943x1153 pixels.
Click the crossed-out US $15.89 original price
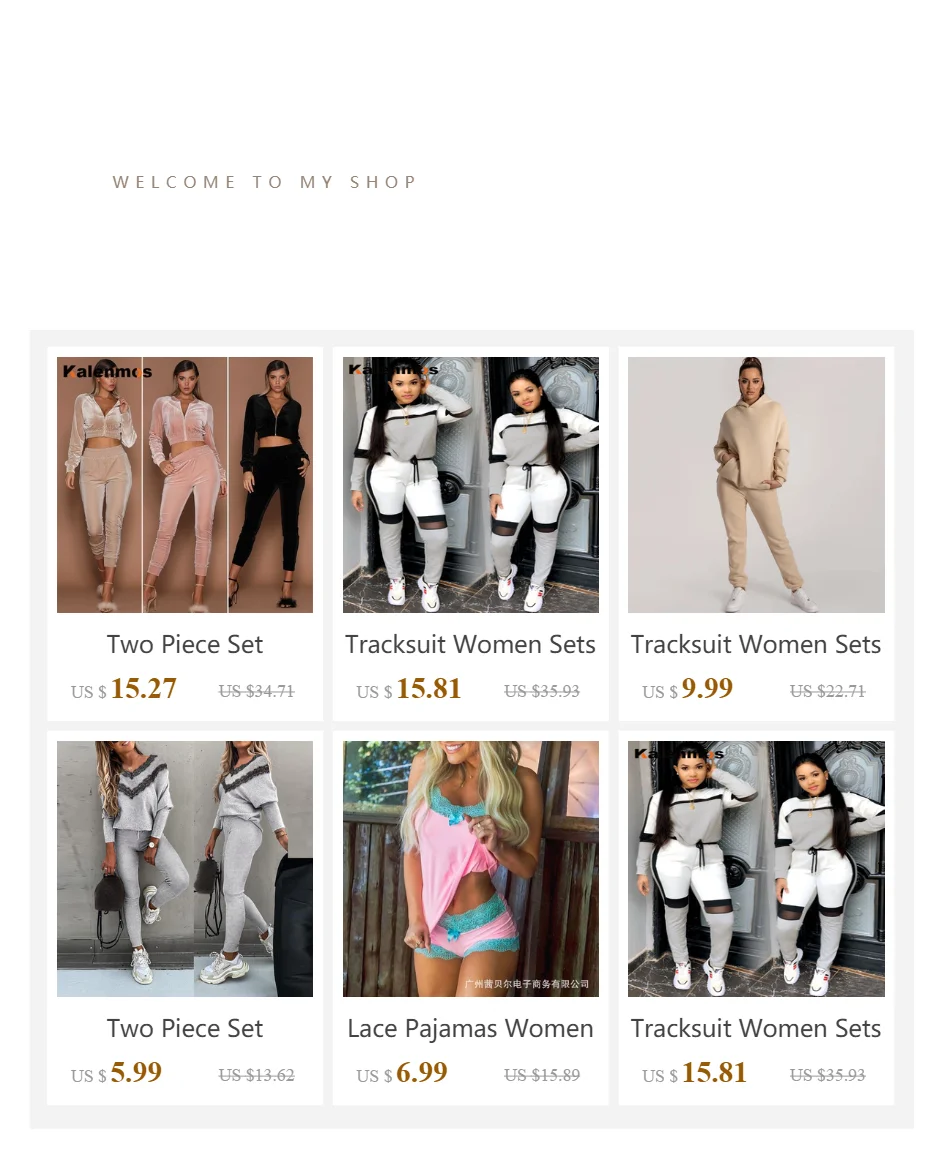[x=542, y=1075]
